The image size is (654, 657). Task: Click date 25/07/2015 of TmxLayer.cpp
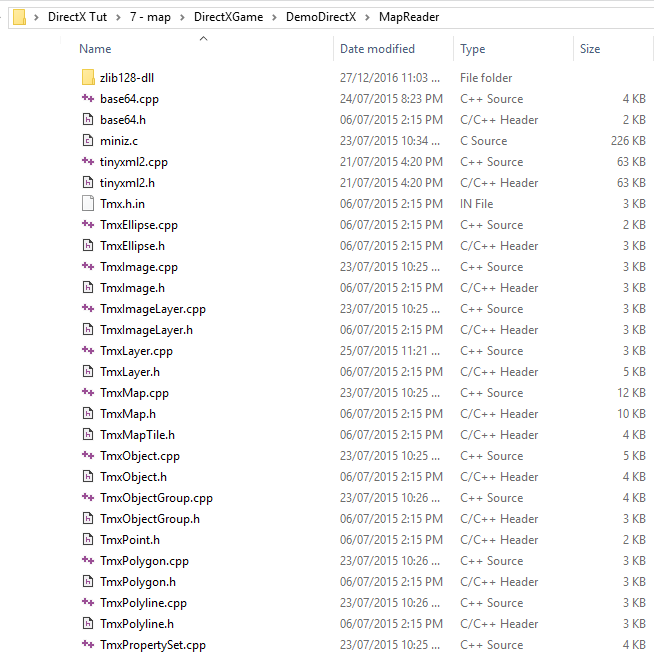pyautogui.click(x=390, y=351)
